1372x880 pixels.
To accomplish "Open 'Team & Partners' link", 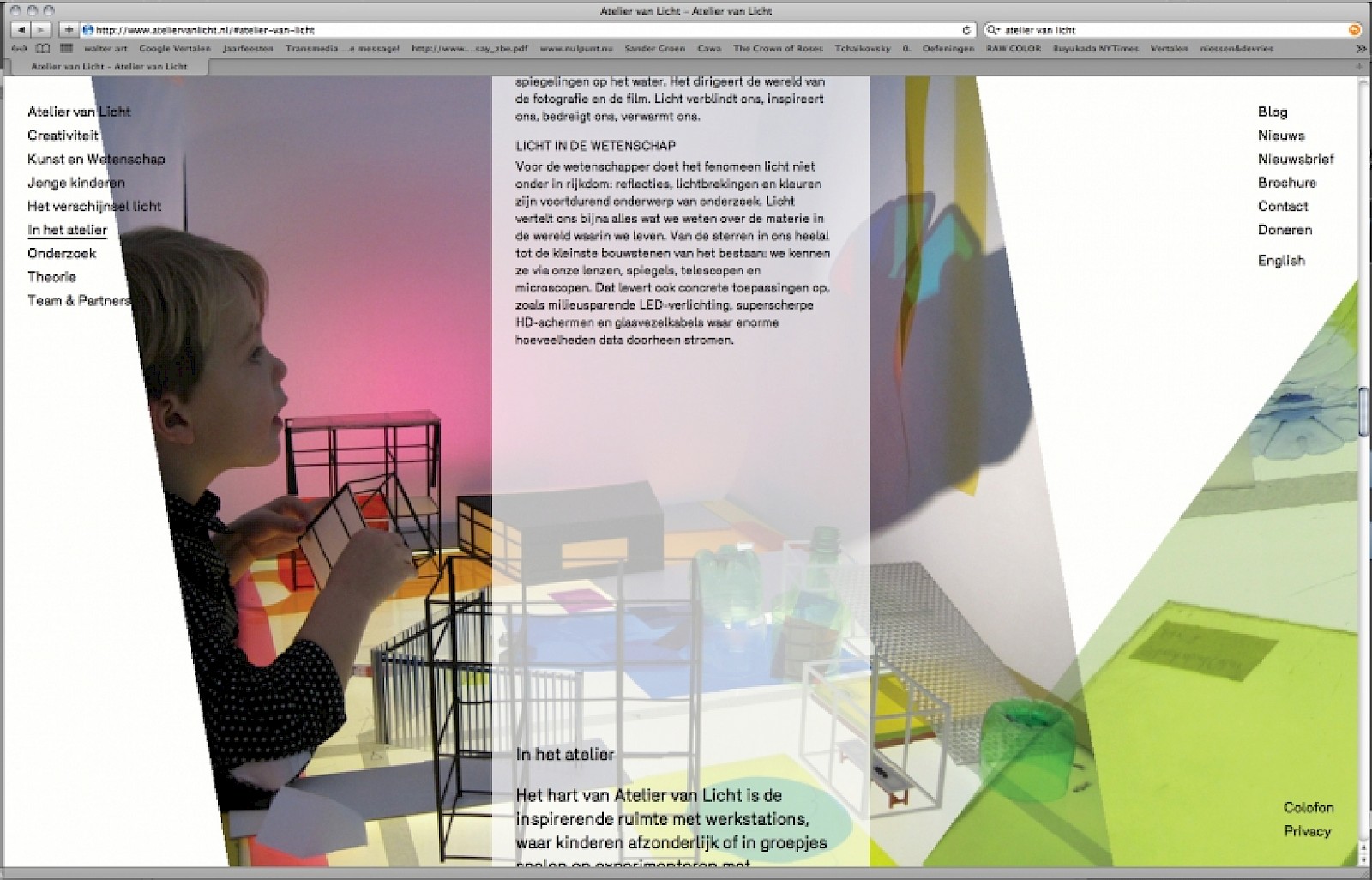I will [x=80, y=300].
